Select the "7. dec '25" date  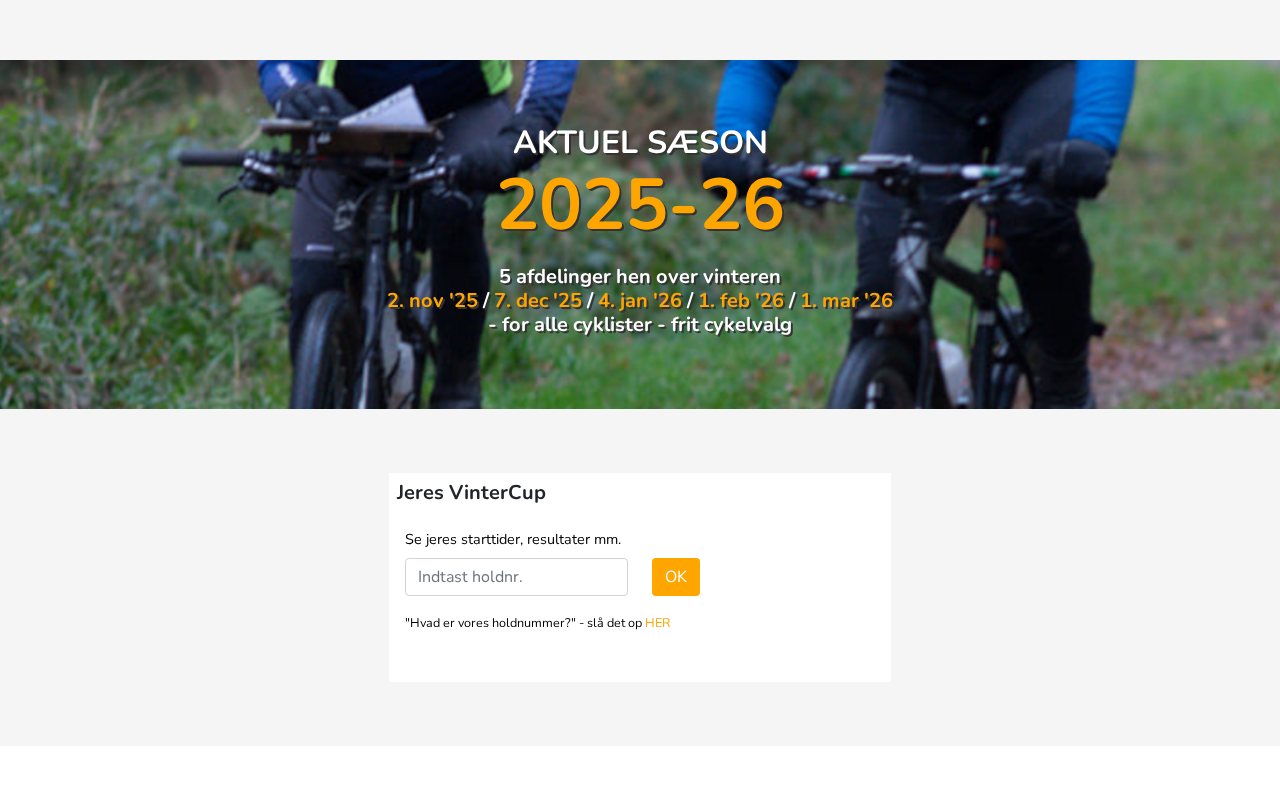coord(538,301)
